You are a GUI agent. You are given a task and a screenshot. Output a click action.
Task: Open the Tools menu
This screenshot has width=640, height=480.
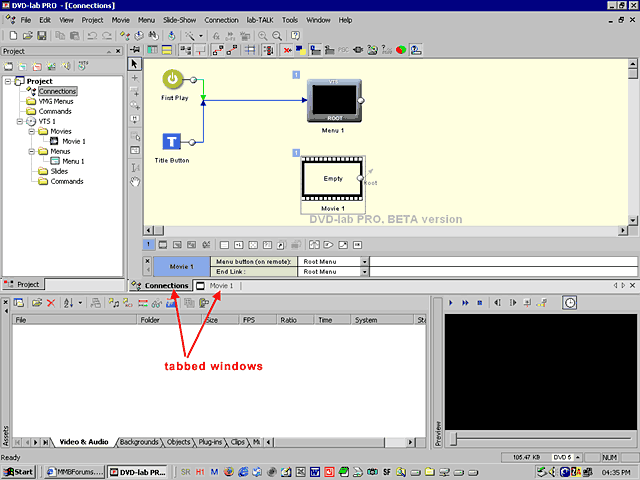pyautogui.click(x=290, y=20)
